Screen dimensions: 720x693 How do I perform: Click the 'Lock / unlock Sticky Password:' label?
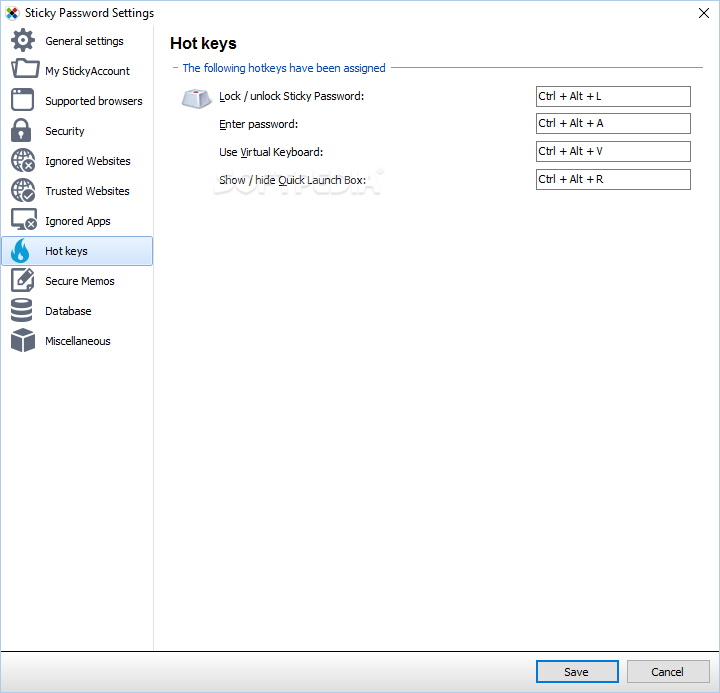point(292,96)
